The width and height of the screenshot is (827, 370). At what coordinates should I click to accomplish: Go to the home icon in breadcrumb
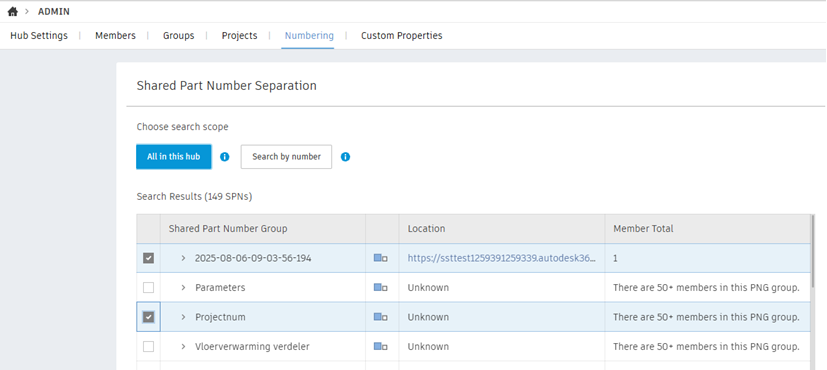(x=13, y=12)
